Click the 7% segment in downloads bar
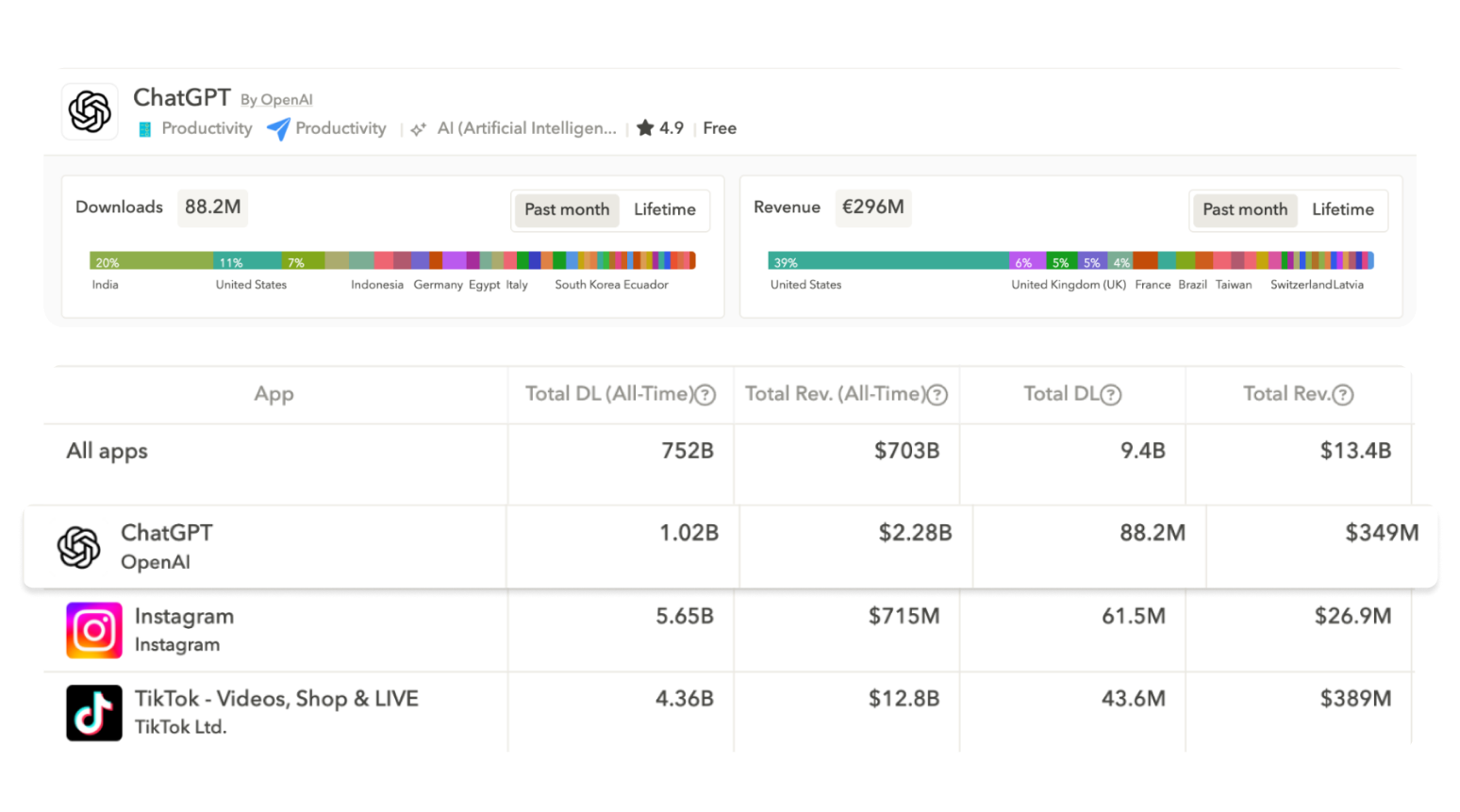 click(304, 261)
